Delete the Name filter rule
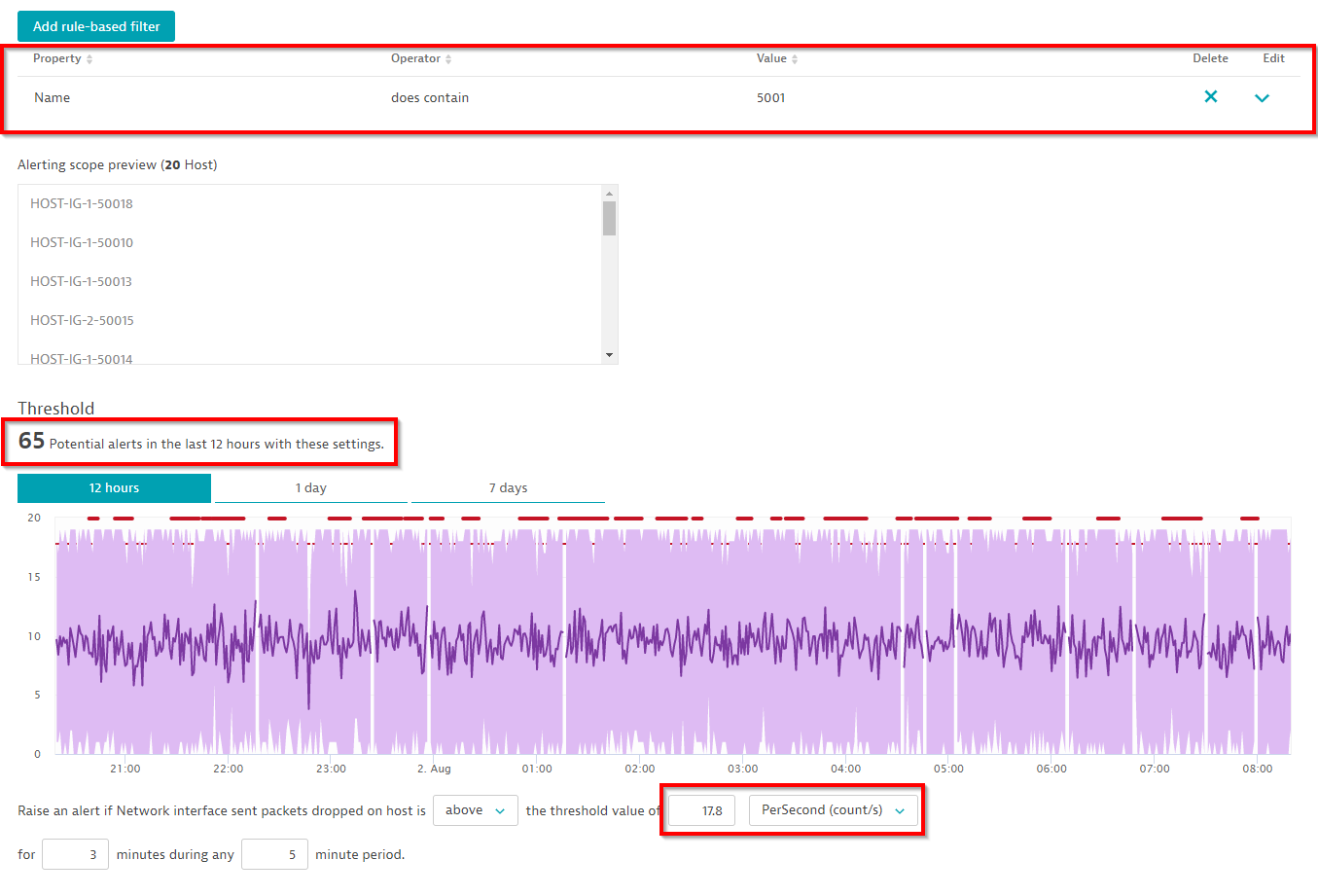1318x896 pixels. pos(1211,96)
